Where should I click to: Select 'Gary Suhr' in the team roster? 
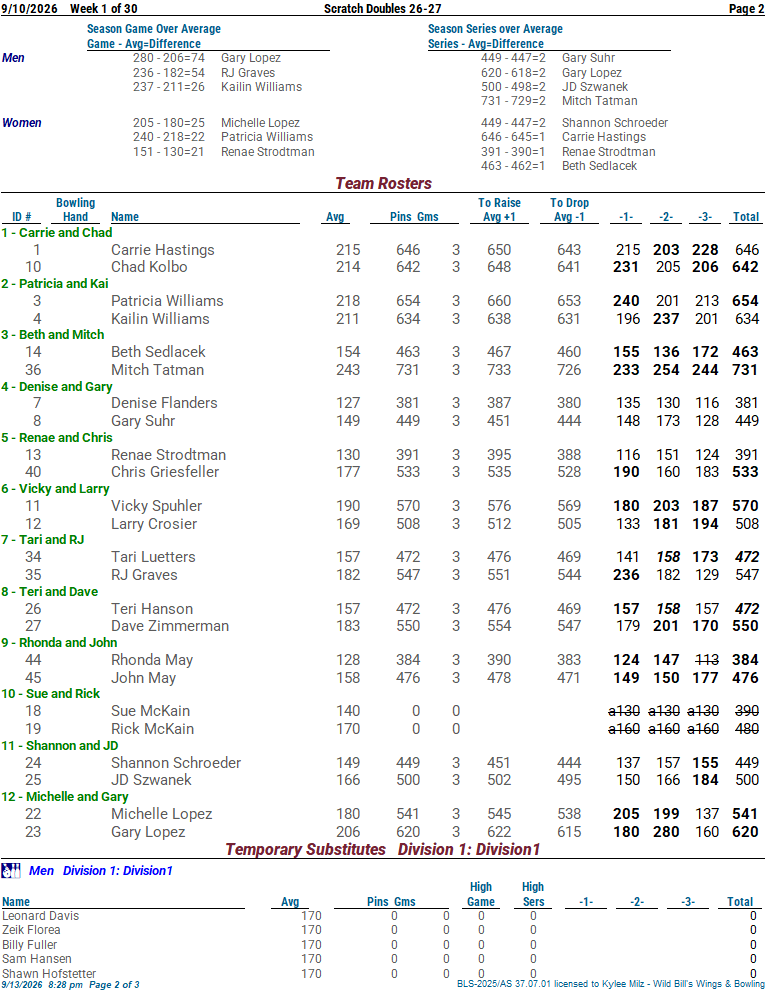[143, 420]
